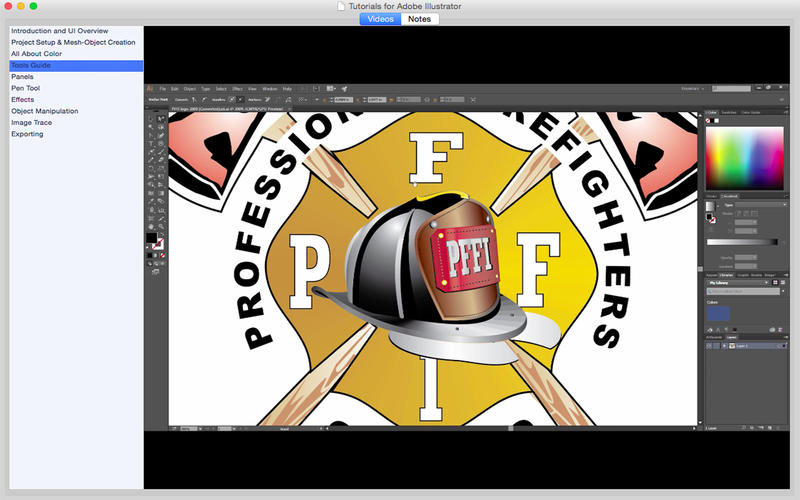Select the Direct Selection tool
The width and height of the screenshot is (800, 500).
[x=161, y=119]
